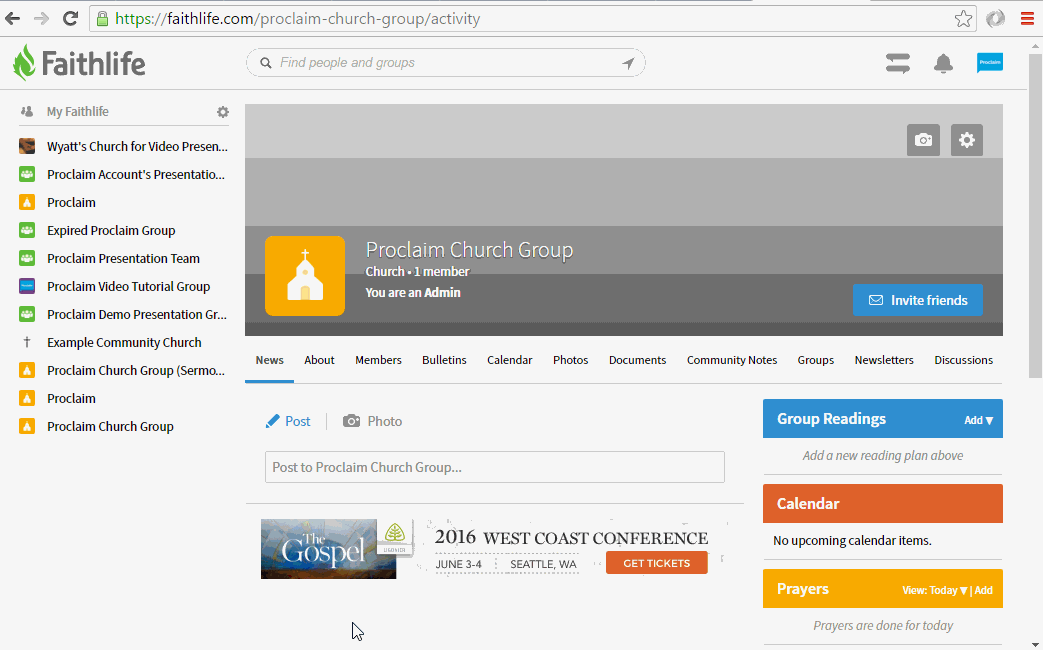Image resolution: width=1043 pixels, height=650 pixels.
Task: Open Example Community Church group
Action: pyautogui.click(x=124, y=342)
